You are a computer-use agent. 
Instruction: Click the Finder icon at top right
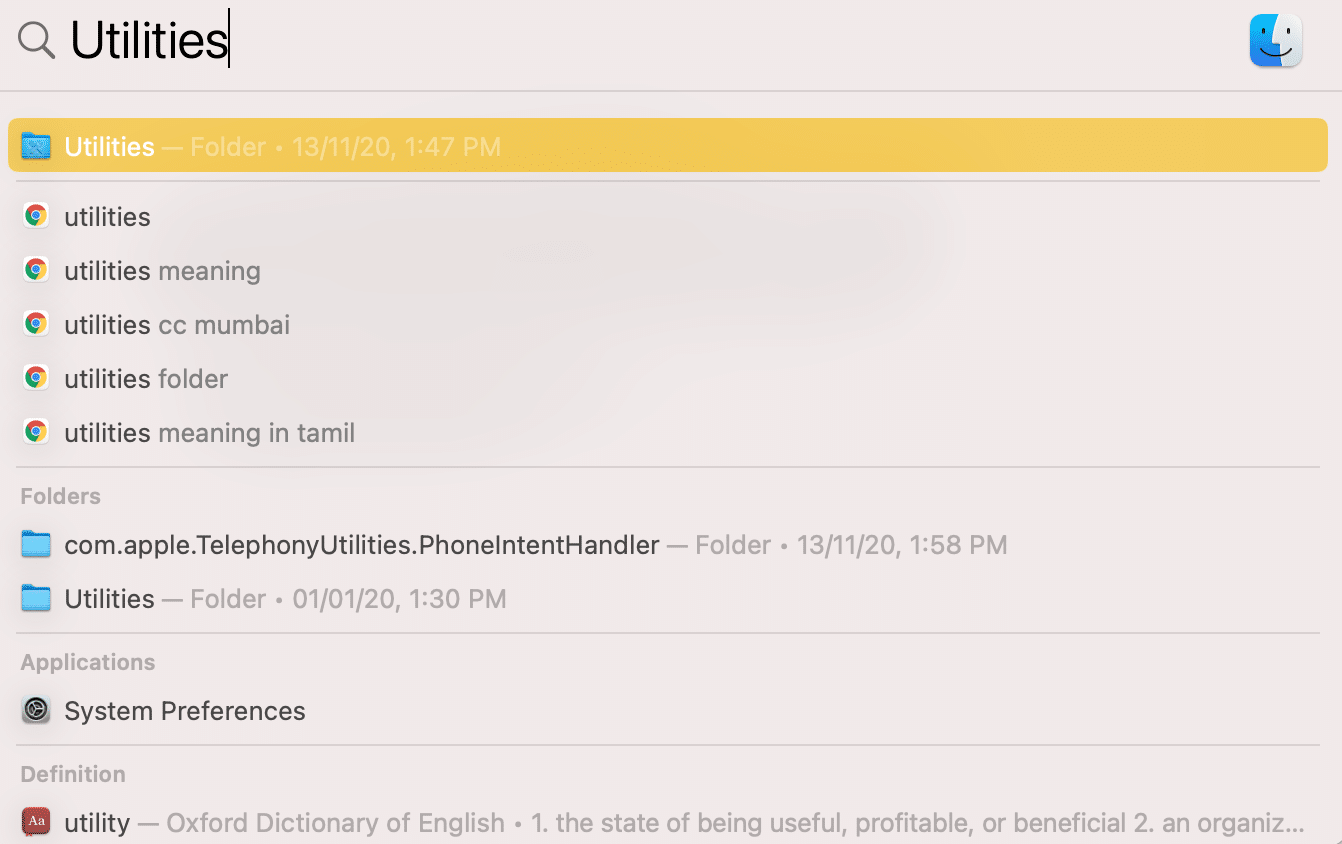[1275, 41]
